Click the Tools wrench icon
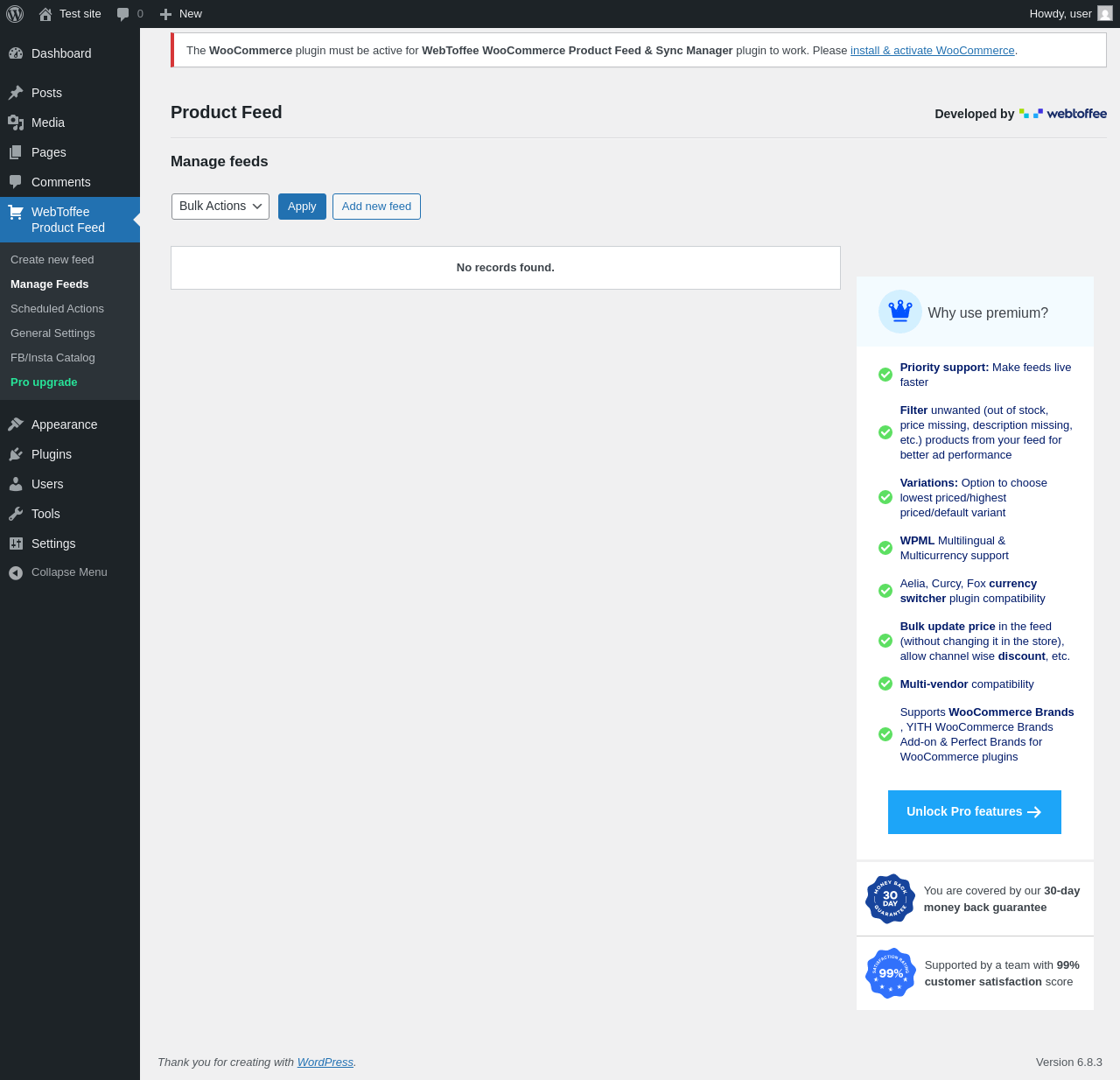Viewport: 1120px width, 1080px height. tap(16, 514)
